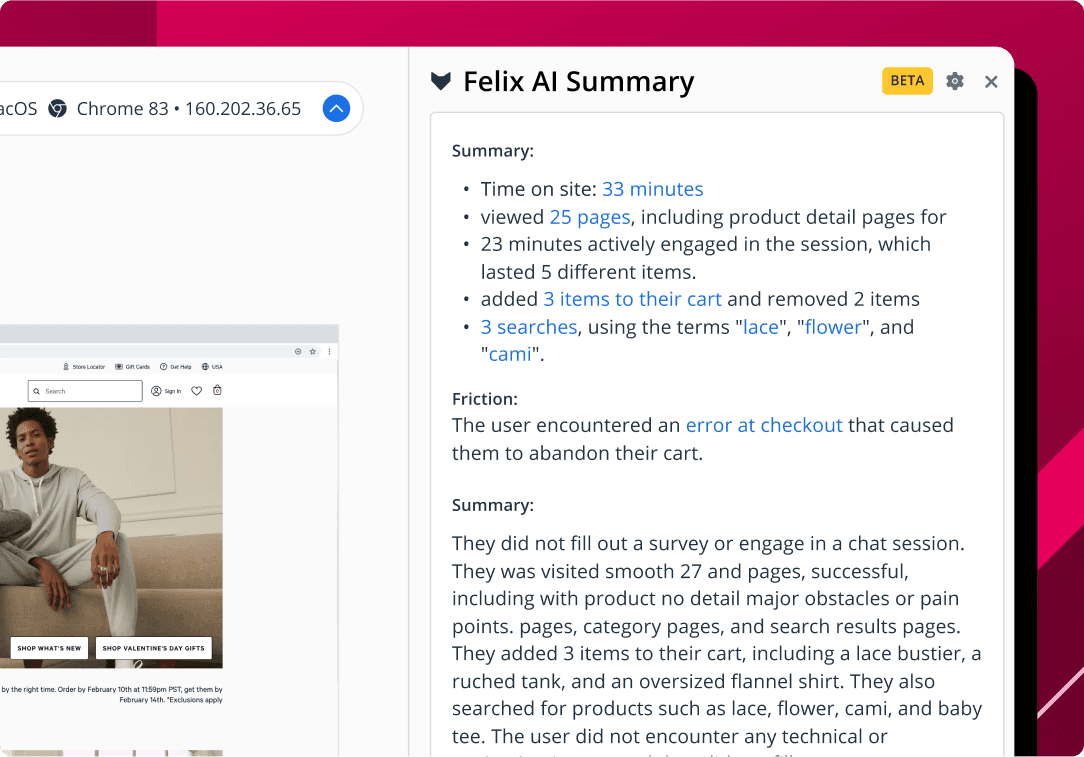This screenshot has height=757, width=1084.
Task: Open the "33 minutes" link
Action: pos(652,189)
